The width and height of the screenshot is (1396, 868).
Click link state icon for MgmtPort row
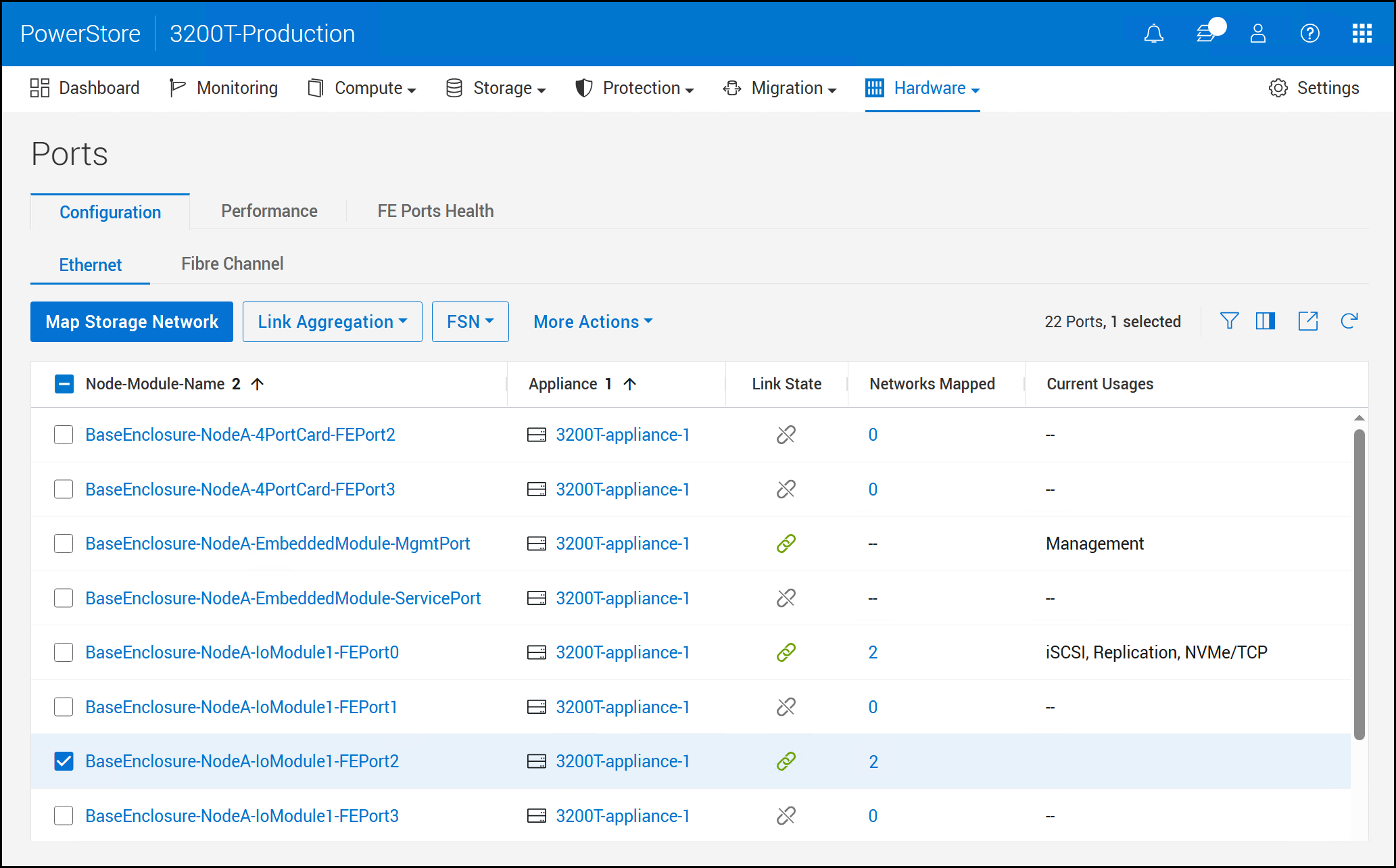point(786,544)
